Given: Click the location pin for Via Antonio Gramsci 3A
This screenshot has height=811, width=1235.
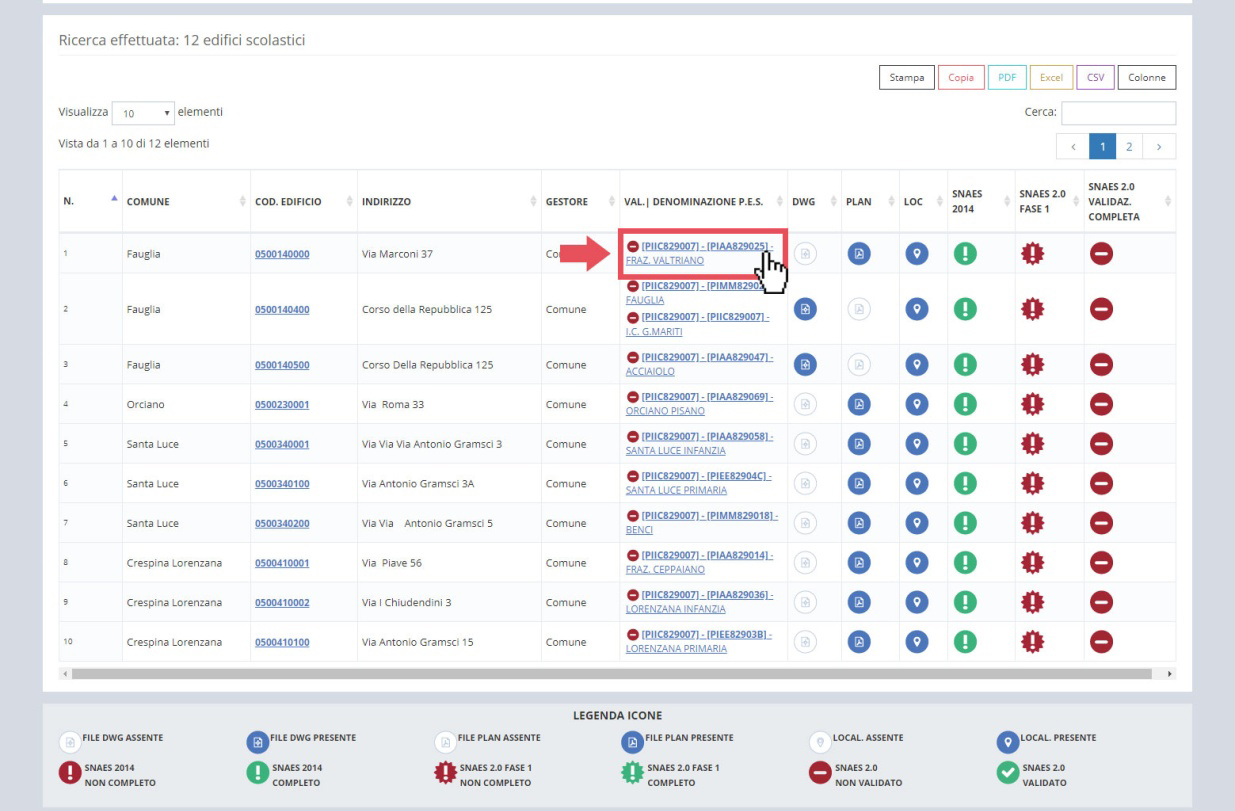Looking at the screenshot, I should click(x=912, y=483).
